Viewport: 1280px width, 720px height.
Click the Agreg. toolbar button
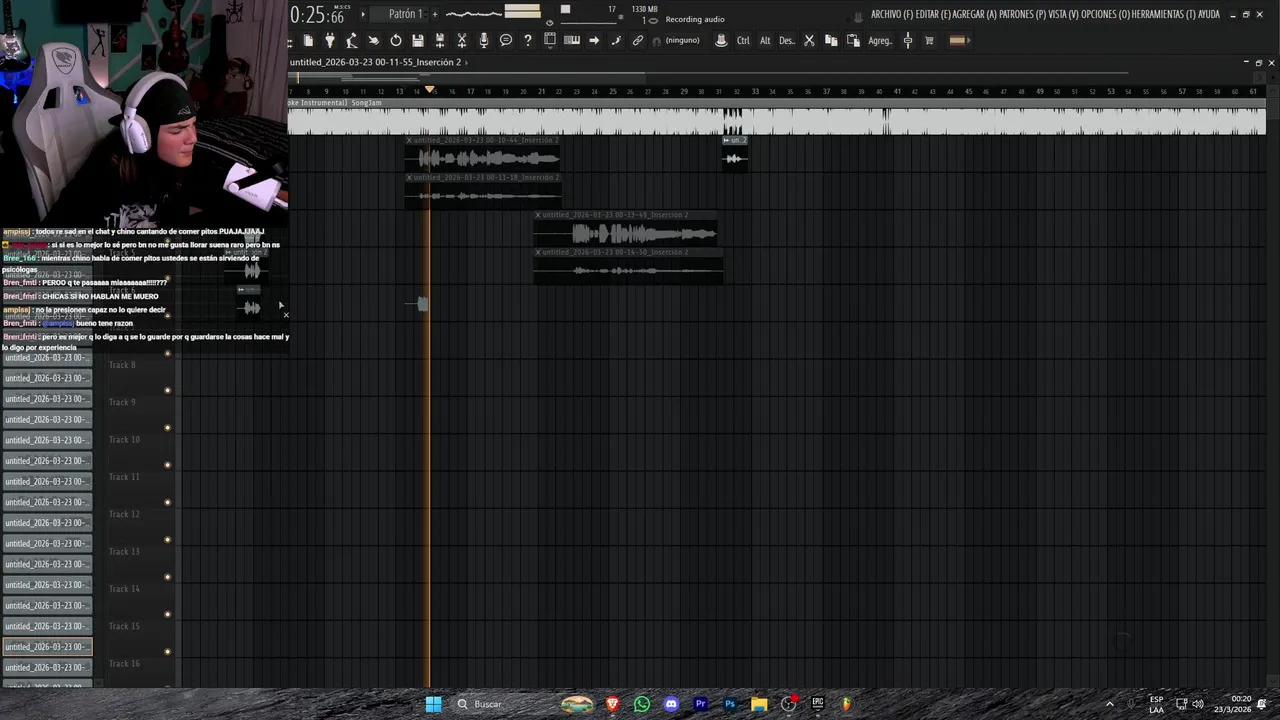tap(880, 41)
